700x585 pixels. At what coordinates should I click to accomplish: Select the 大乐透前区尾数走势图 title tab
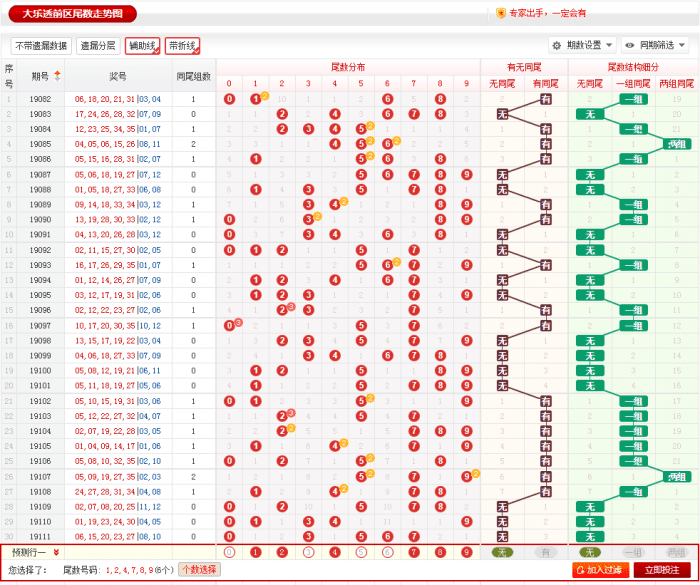coord(72,14)
